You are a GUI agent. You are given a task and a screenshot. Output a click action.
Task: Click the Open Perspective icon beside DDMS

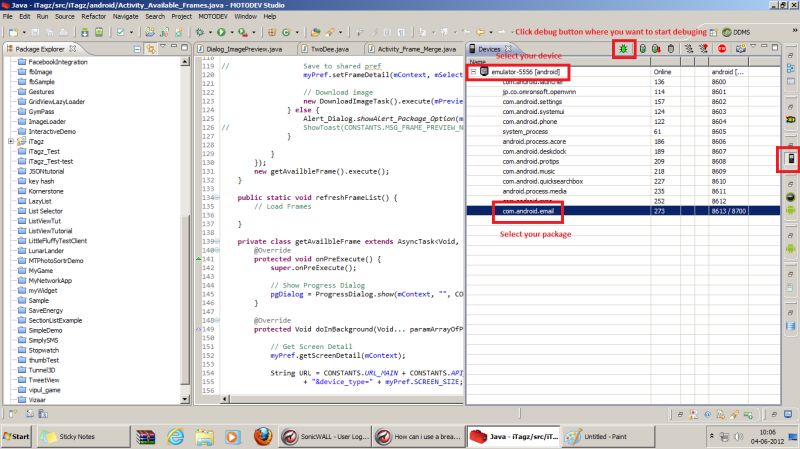(713, 32)
